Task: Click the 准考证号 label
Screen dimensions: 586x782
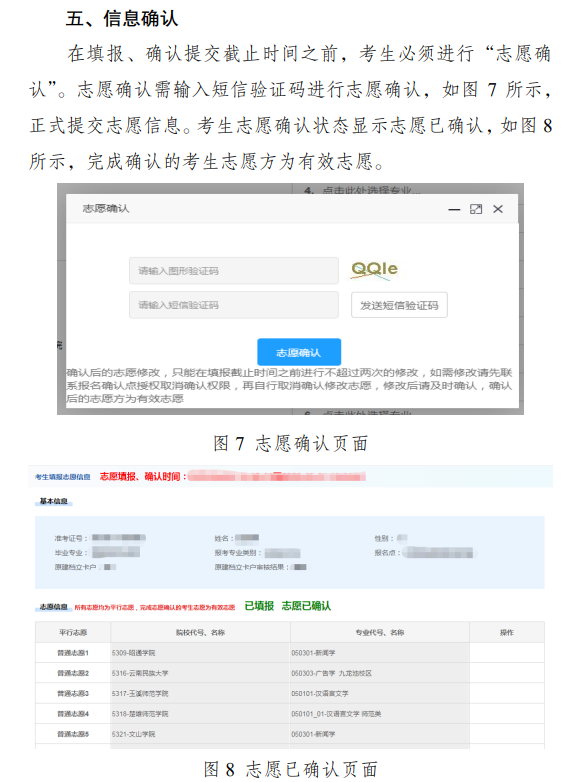Action: click(x=71, y=538)
